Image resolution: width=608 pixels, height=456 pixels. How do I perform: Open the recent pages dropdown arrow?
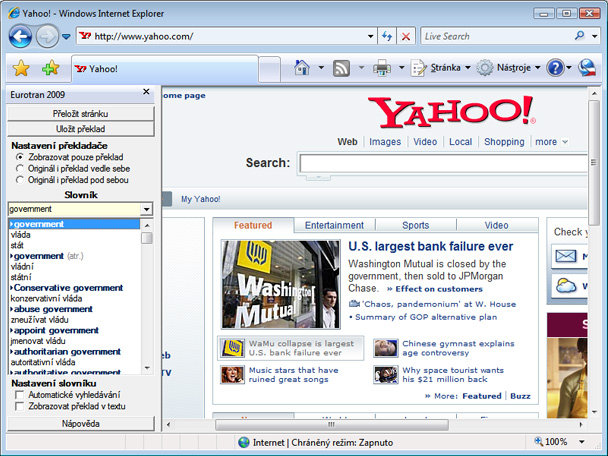66,37
